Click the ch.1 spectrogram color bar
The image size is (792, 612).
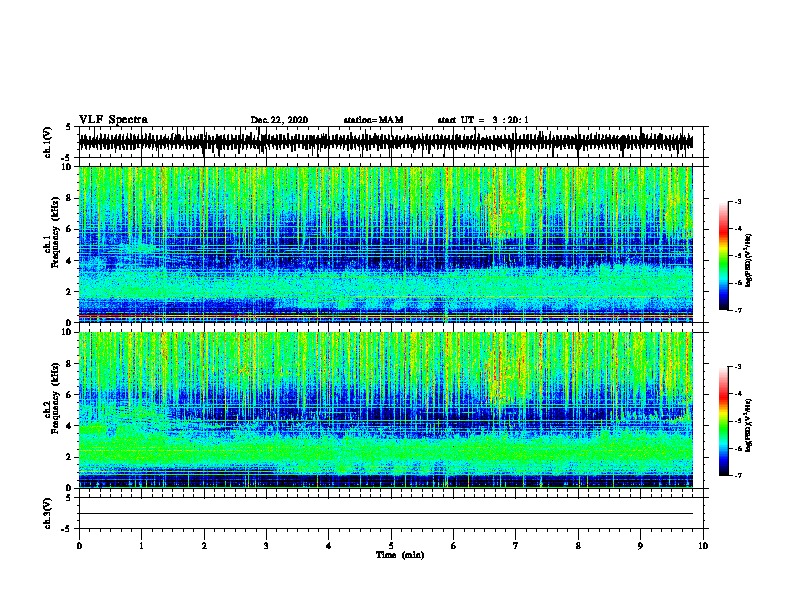[724, 256]
